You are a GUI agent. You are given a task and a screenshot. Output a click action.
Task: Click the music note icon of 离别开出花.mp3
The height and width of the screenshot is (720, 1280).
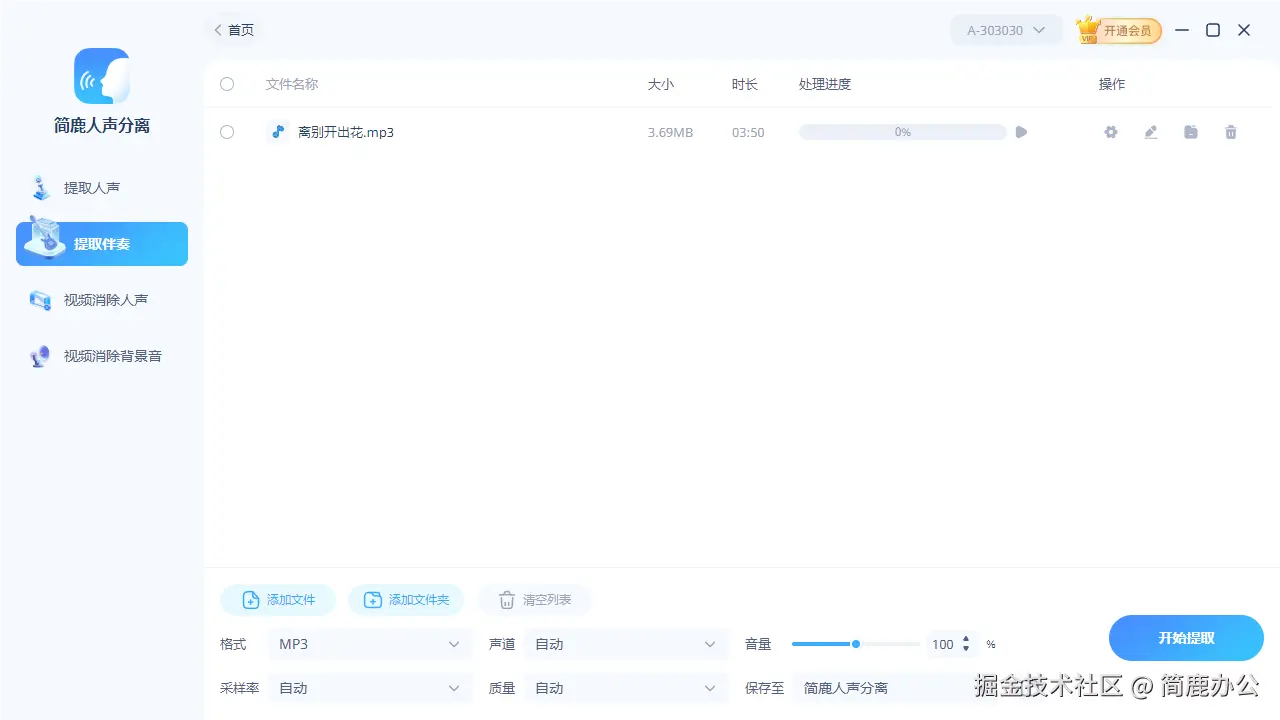pos(279,132)
